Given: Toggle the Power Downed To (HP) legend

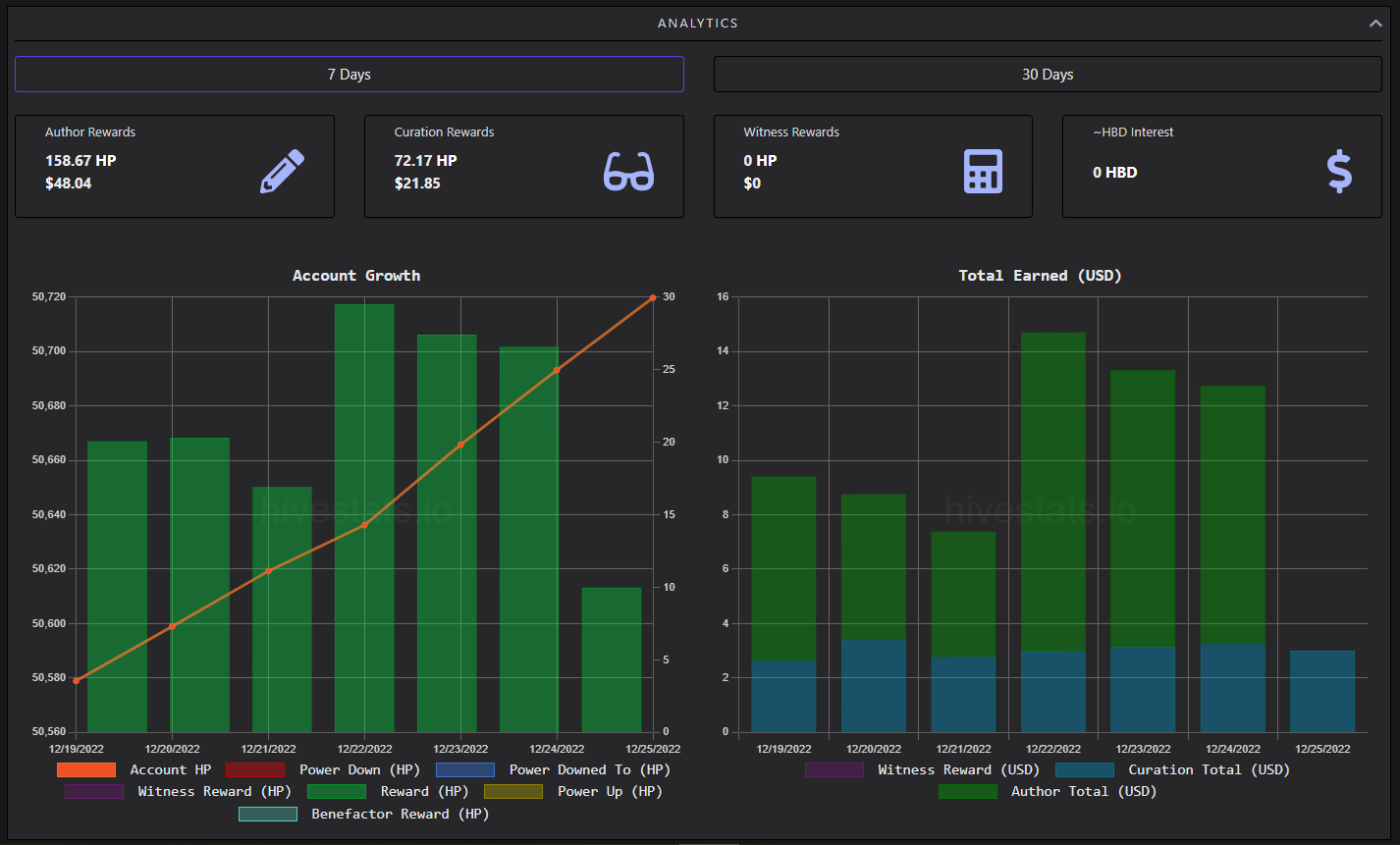Looking at the screenshot, I should (553, 769).
